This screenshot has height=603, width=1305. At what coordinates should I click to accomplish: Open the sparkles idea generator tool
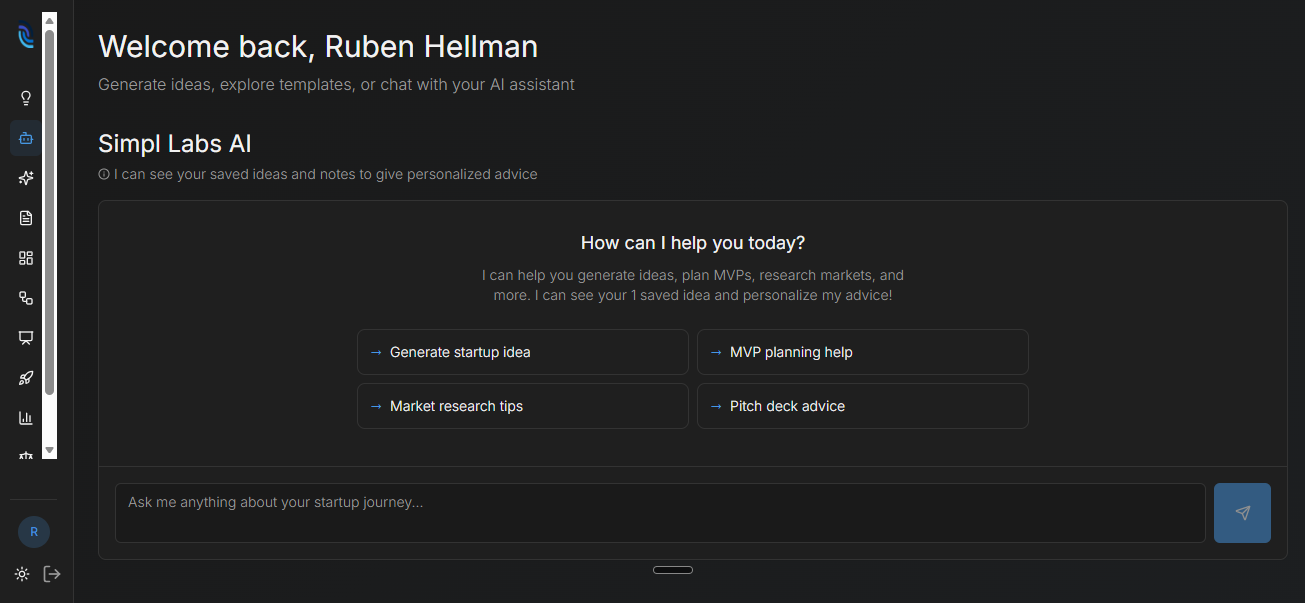coord(25,177)
